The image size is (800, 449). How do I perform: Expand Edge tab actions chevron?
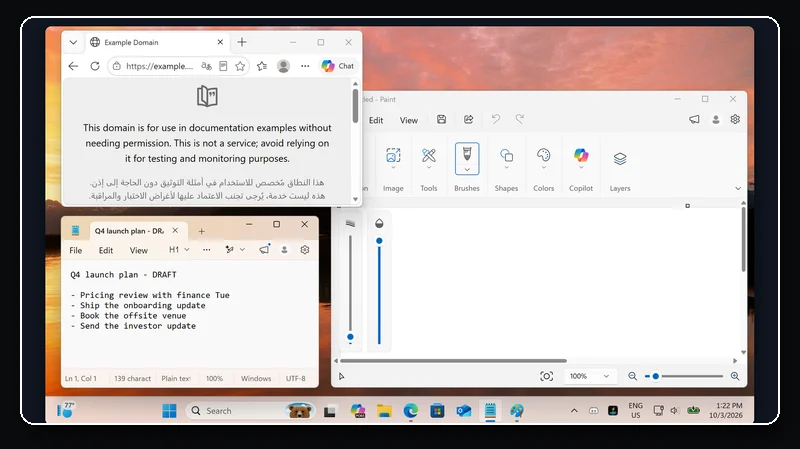click(73, 42)
